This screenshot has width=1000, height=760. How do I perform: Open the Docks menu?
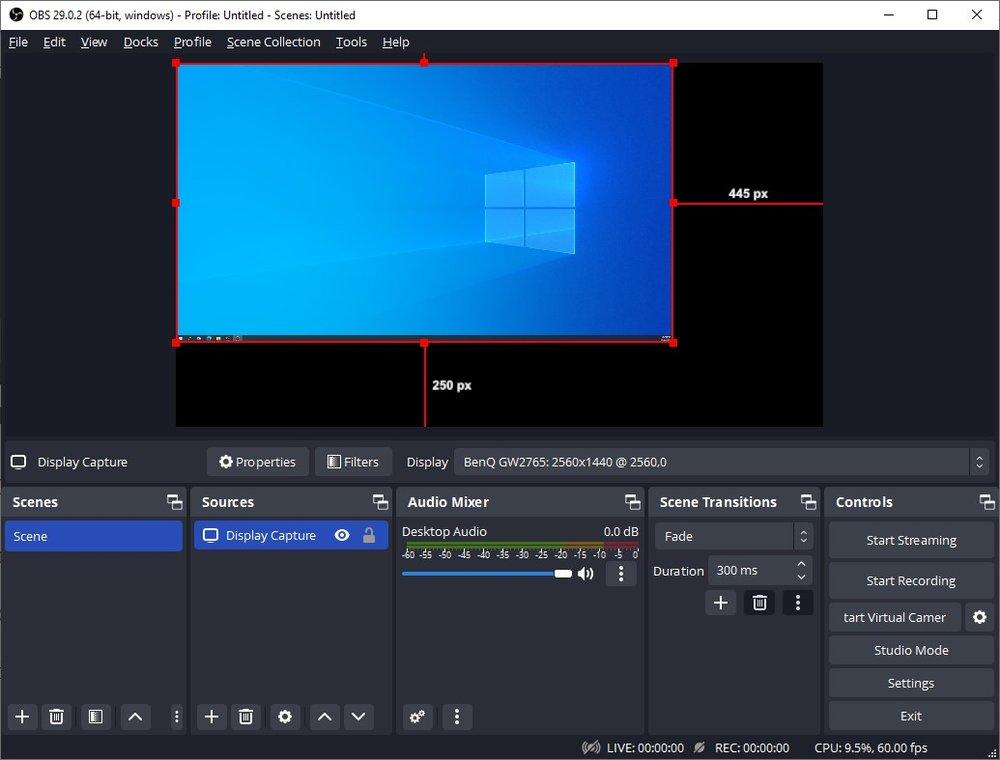[141, 42]
